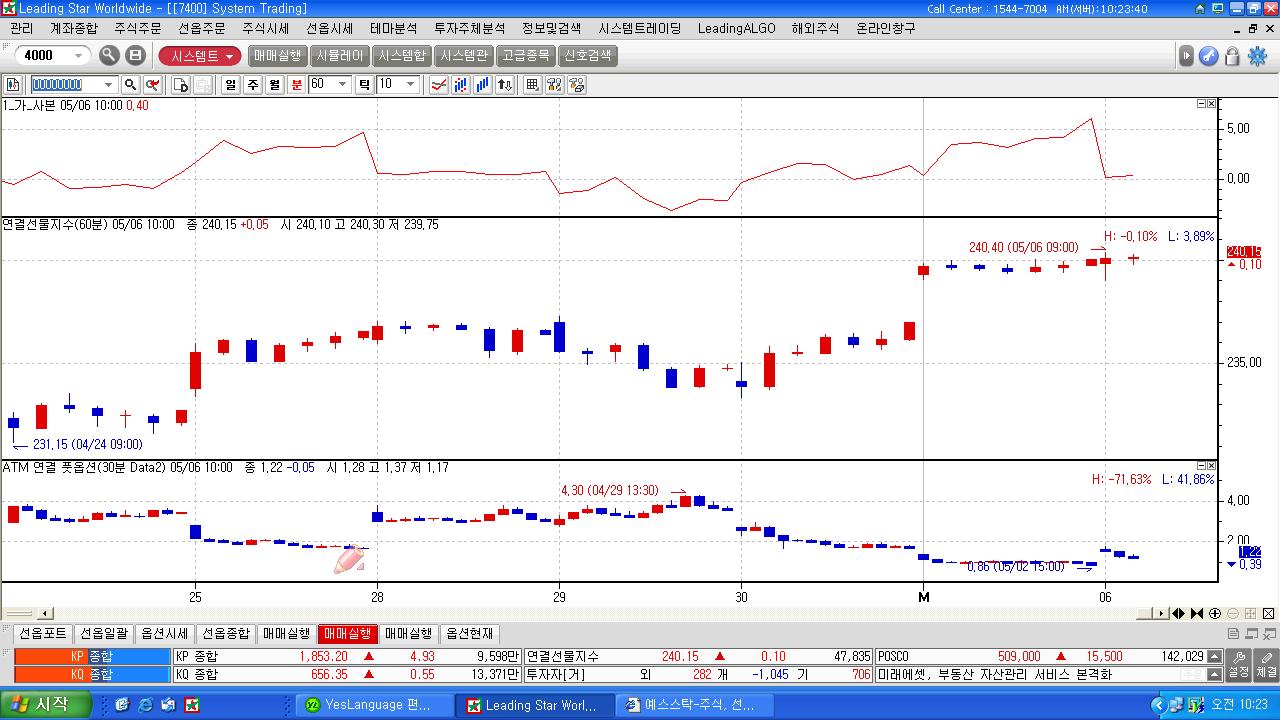1280x720 pixels.
Task: Expand the 60 minute interval dropdown
Action: click(x=342, y=85)
